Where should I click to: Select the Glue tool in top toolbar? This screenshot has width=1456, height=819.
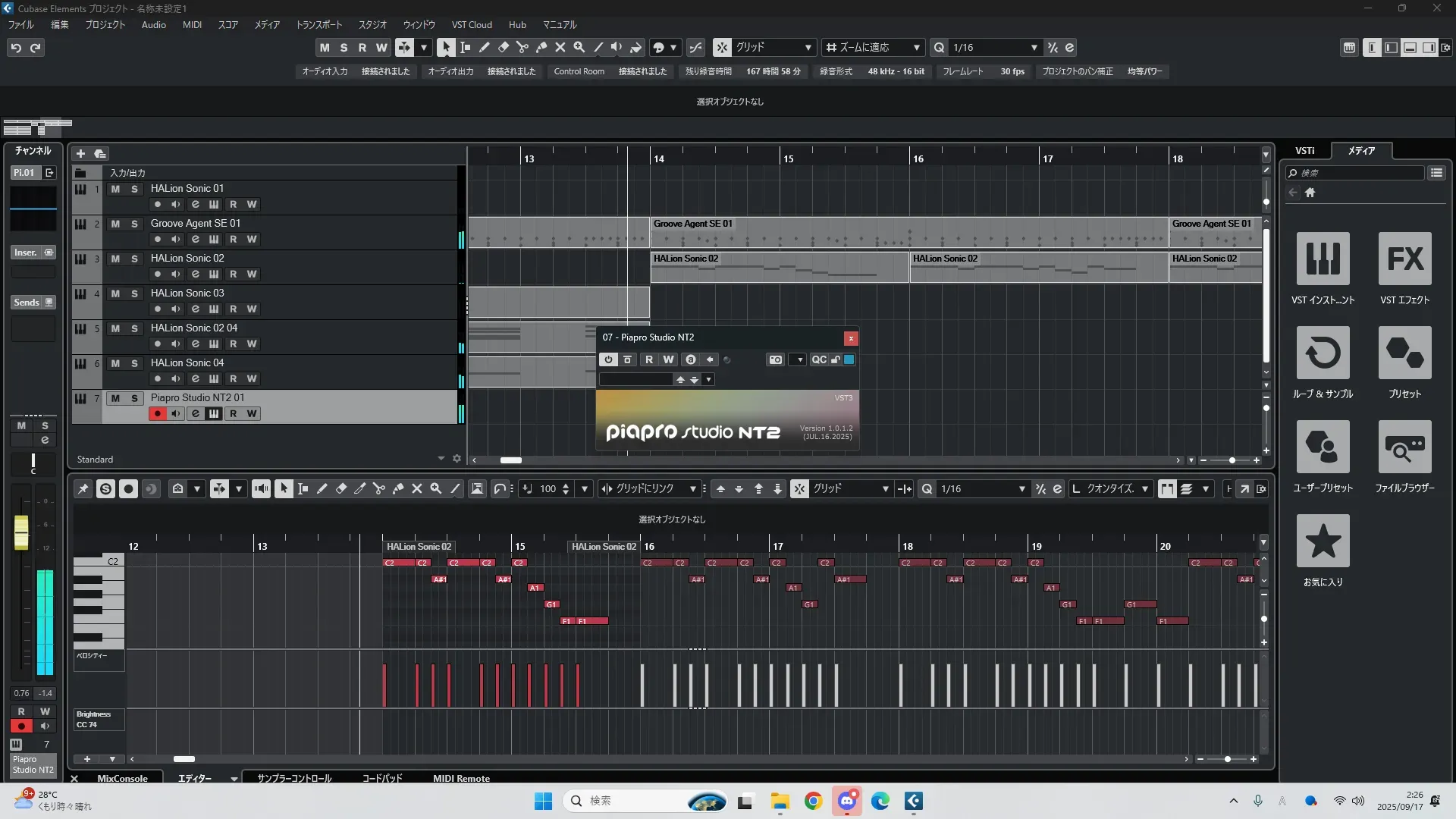[541, 48]
